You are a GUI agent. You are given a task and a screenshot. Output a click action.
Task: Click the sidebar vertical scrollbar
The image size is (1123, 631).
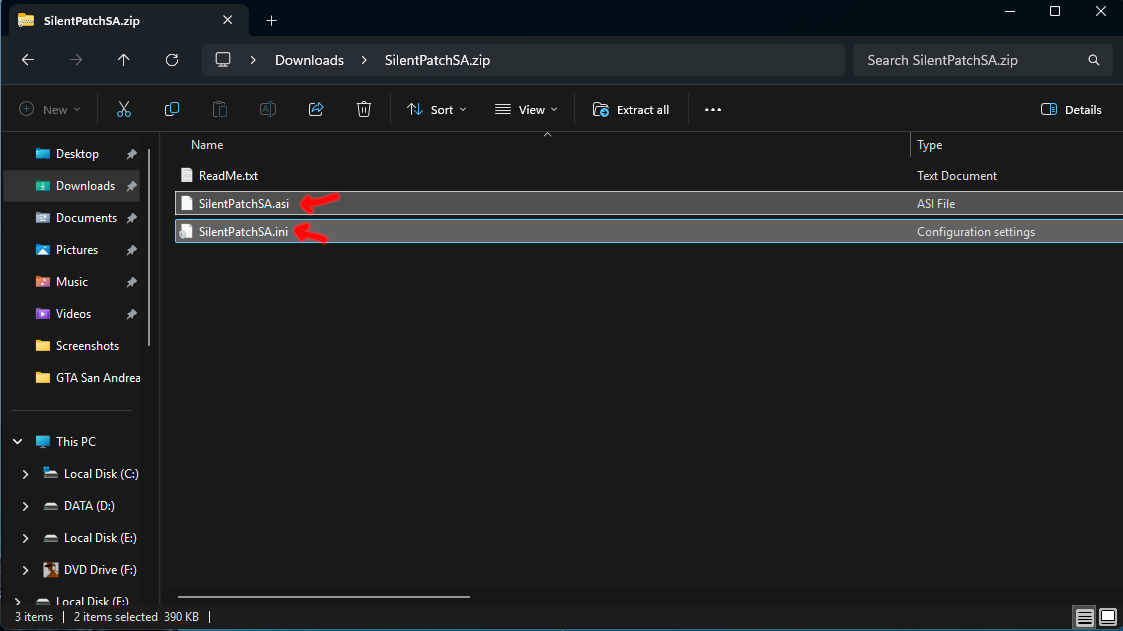pyautogui.click(x=149, y=248)
